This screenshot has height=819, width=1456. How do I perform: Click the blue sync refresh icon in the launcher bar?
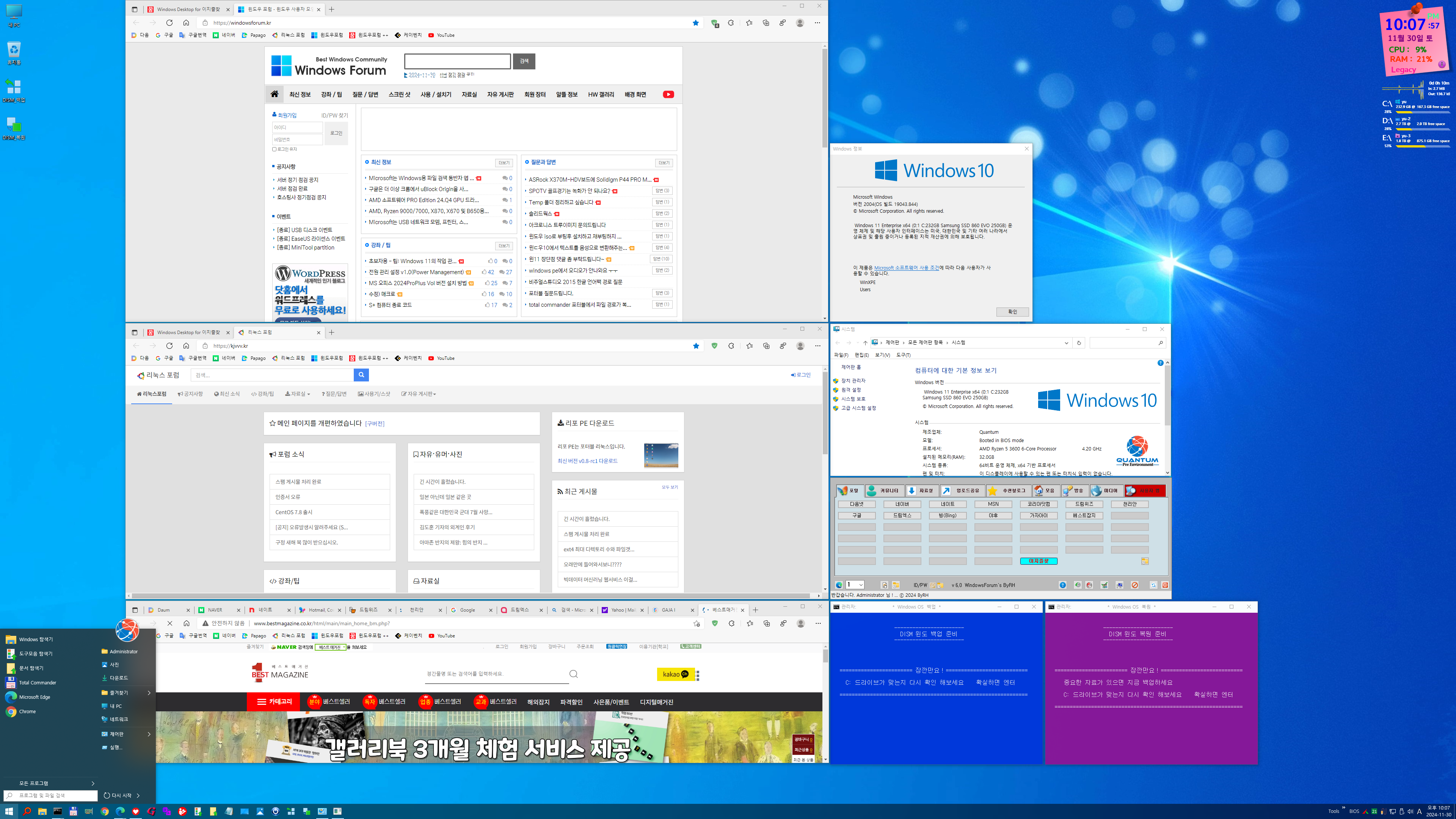pos(1153,585)
